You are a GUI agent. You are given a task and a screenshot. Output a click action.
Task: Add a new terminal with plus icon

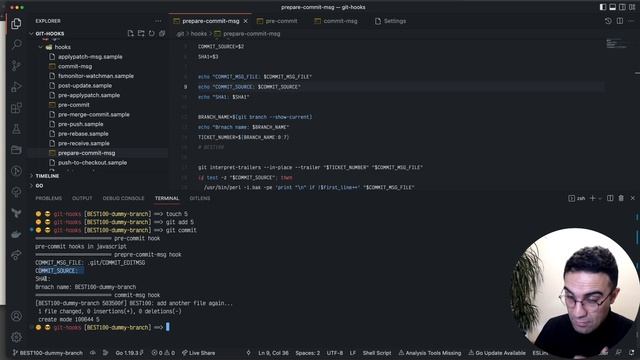click(592, 198)
